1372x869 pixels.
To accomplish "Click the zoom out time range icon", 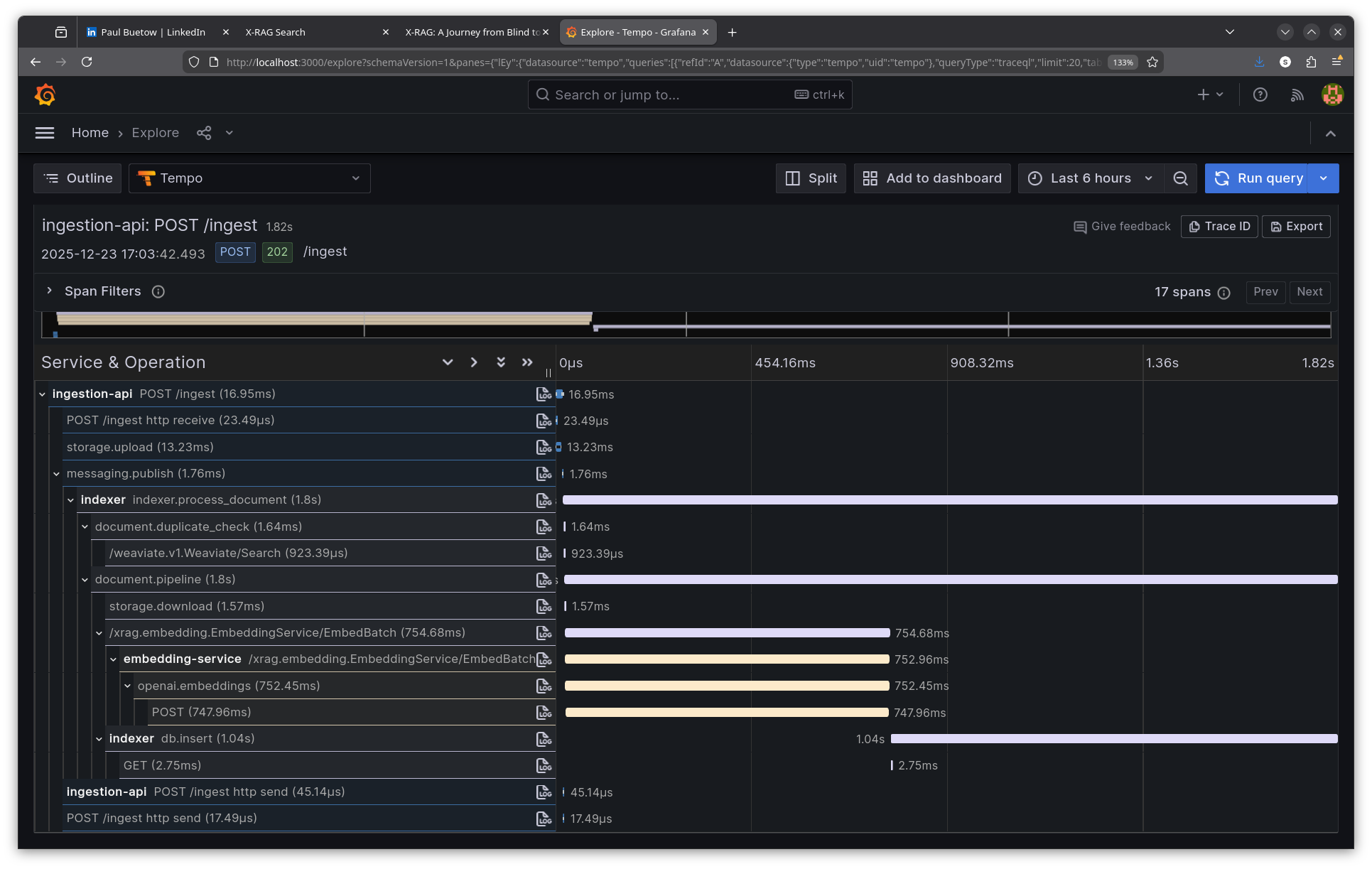I will pos(1180,178).
